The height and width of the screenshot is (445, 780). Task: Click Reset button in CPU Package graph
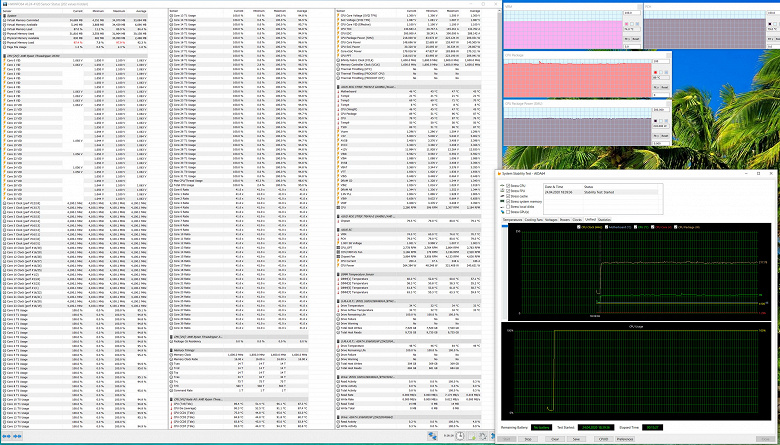pyautogui.click(x=666, y=86)
